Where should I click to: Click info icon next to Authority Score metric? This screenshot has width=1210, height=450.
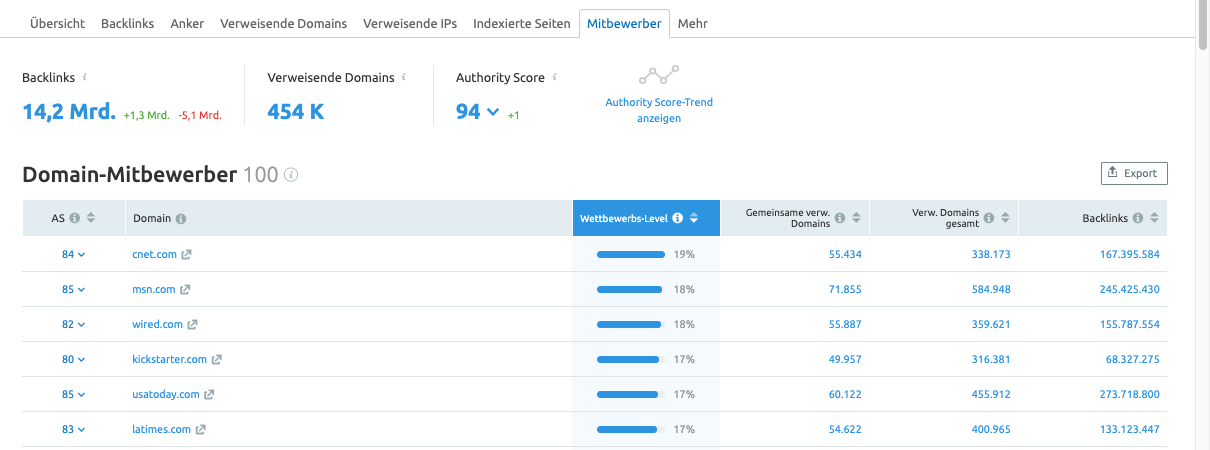point(554,77)
